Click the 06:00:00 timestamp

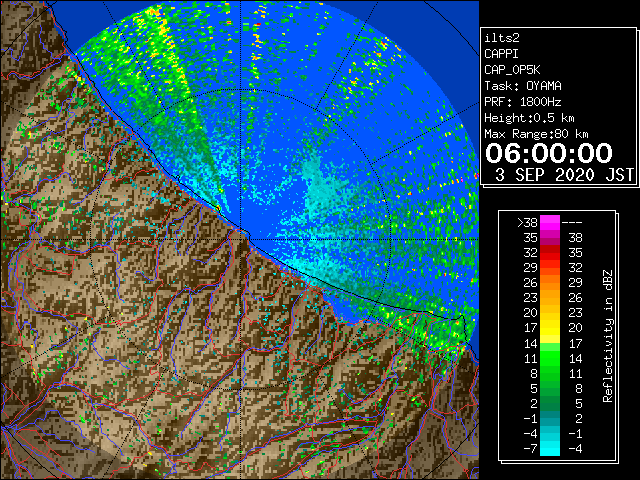coord(549,153)
